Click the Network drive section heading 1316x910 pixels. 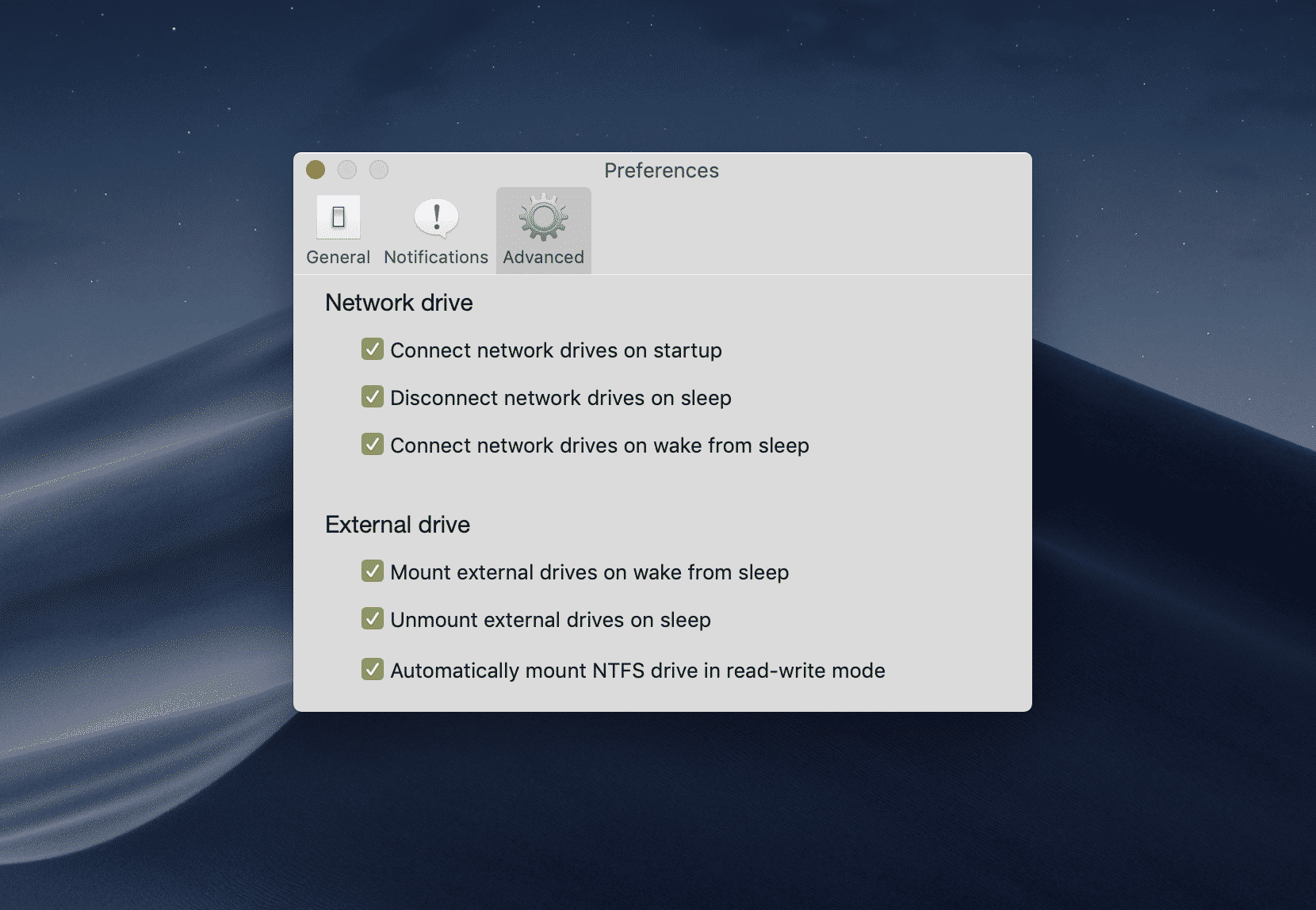click(x=399, y=303)
